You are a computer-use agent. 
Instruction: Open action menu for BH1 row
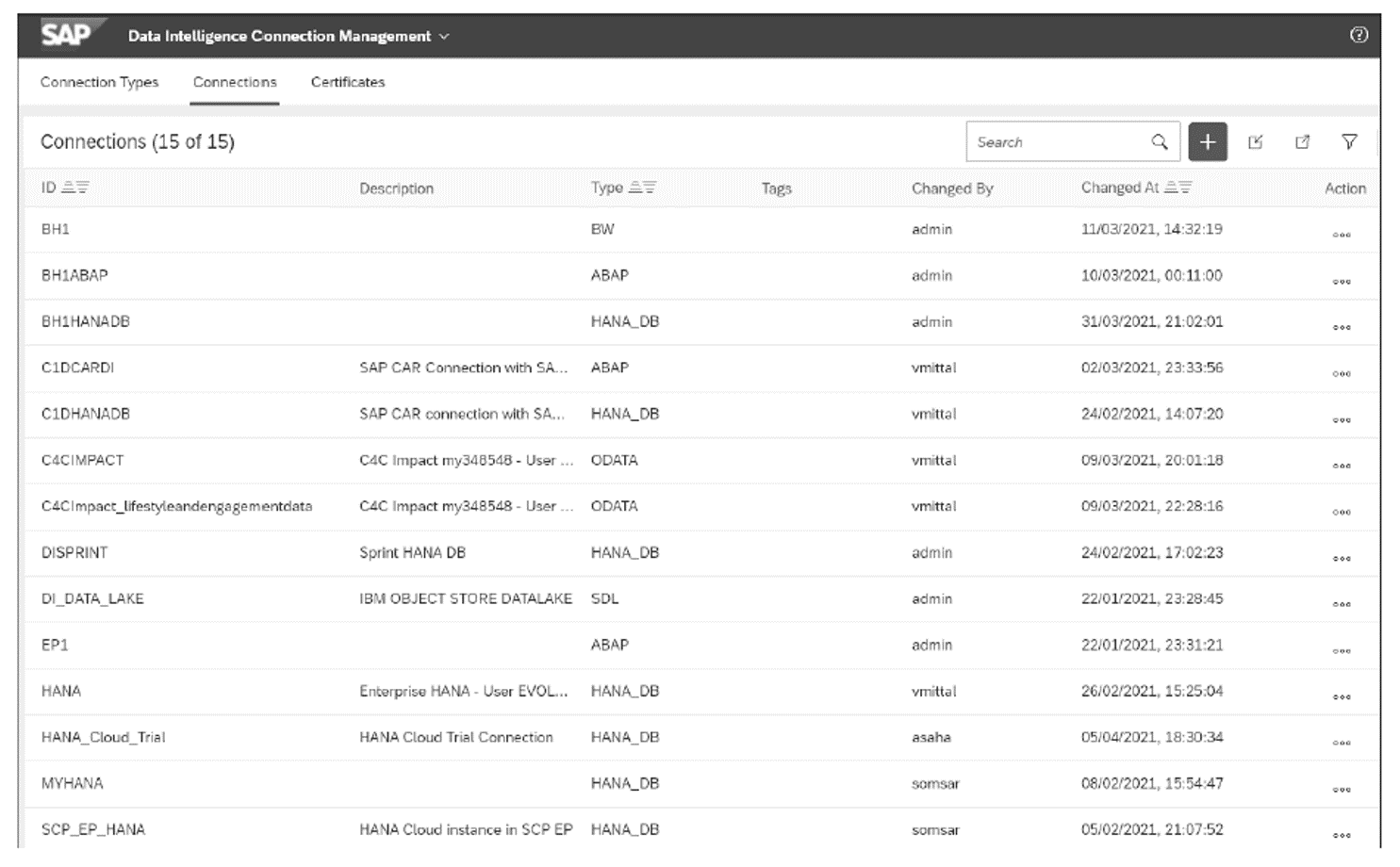pyautogui.click(x=1342, y=235)
